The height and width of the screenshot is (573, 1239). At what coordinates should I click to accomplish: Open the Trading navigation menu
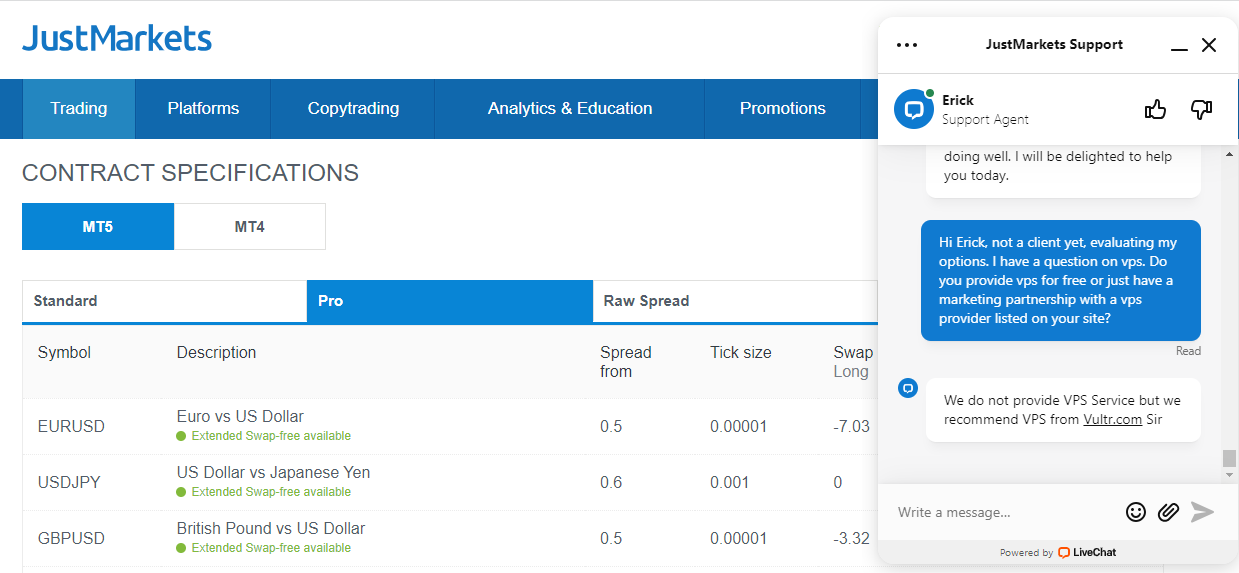pos(78,109)
